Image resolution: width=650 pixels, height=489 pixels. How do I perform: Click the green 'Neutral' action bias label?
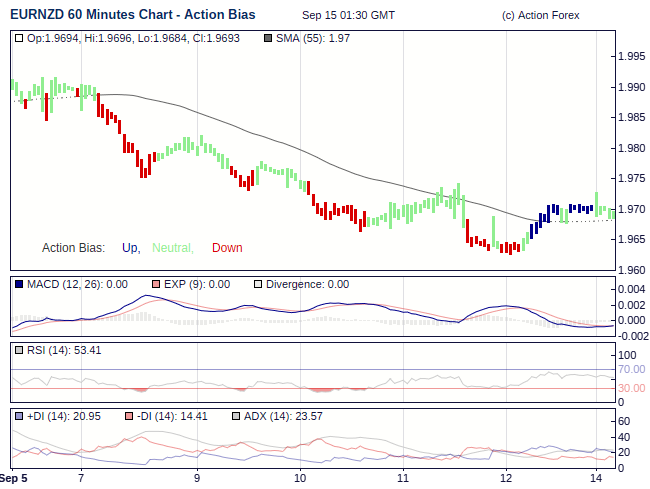(172, 248)
